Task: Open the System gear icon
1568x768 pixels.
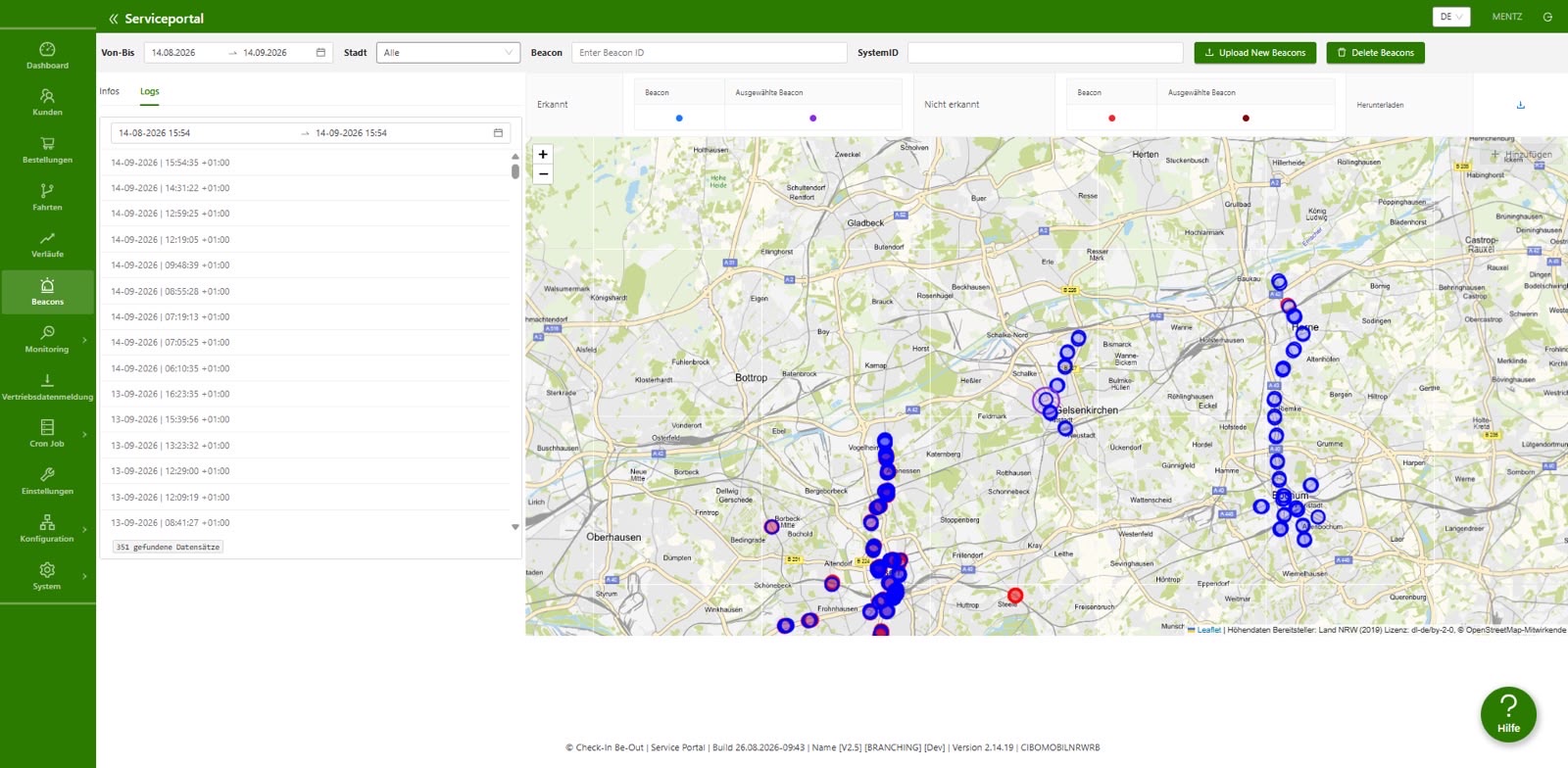Action: [x=47, y=569]
